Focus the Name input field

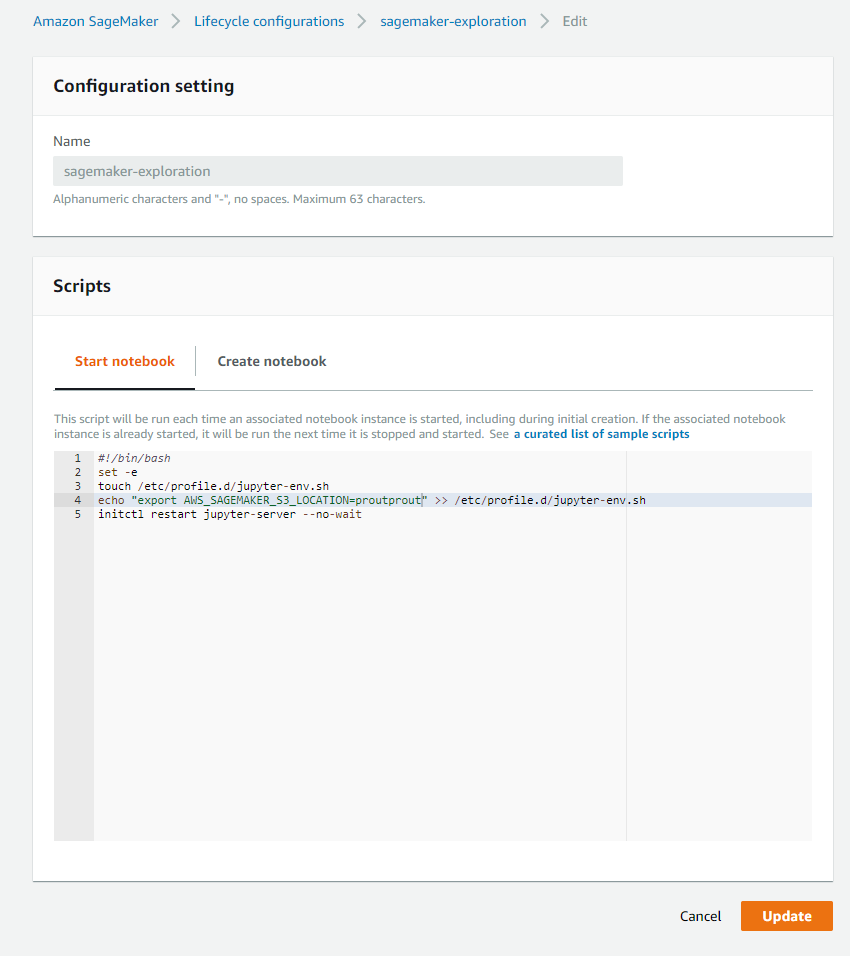coord(337,171)
